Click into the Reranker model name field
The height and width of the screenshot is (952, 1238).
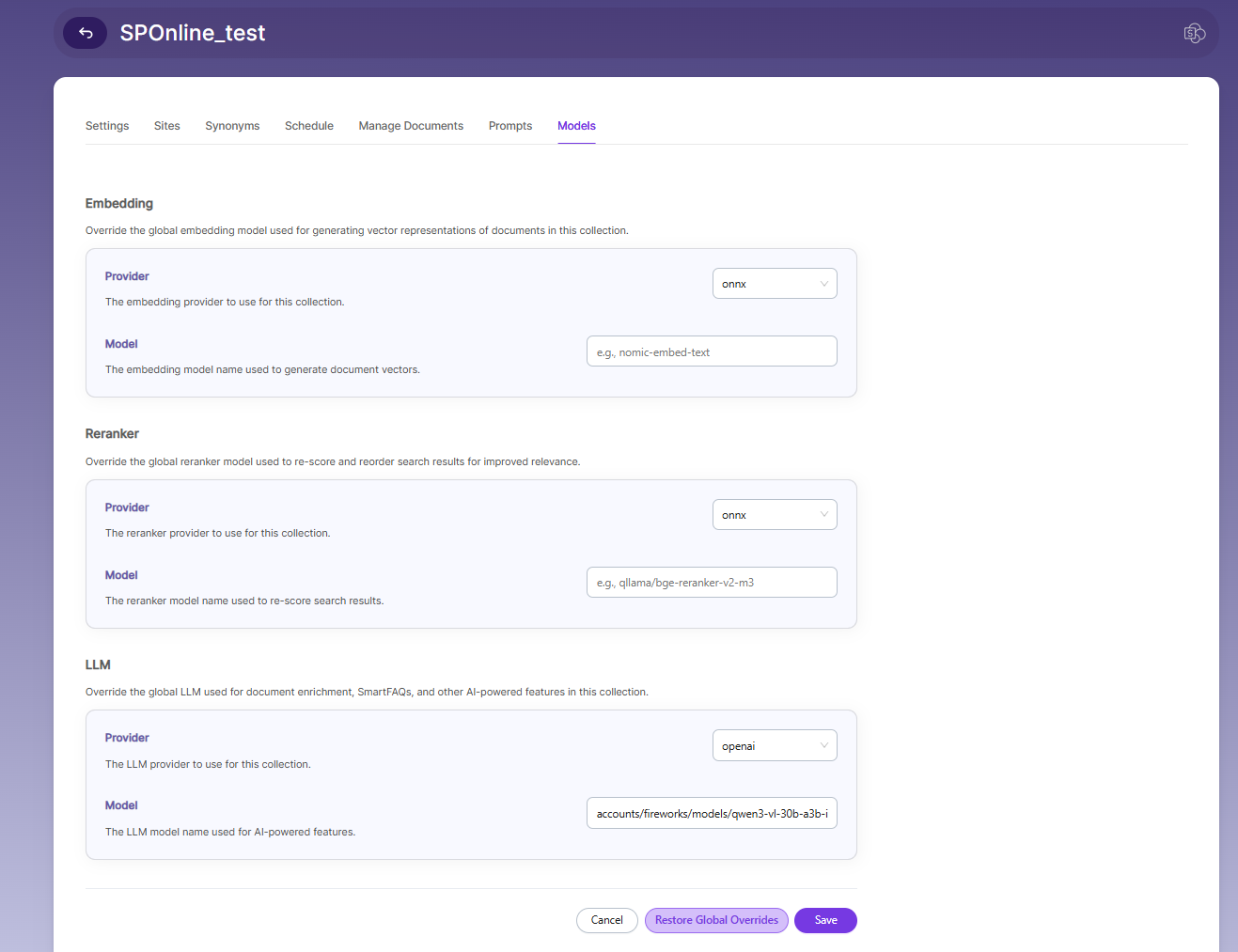pos(712,583)
